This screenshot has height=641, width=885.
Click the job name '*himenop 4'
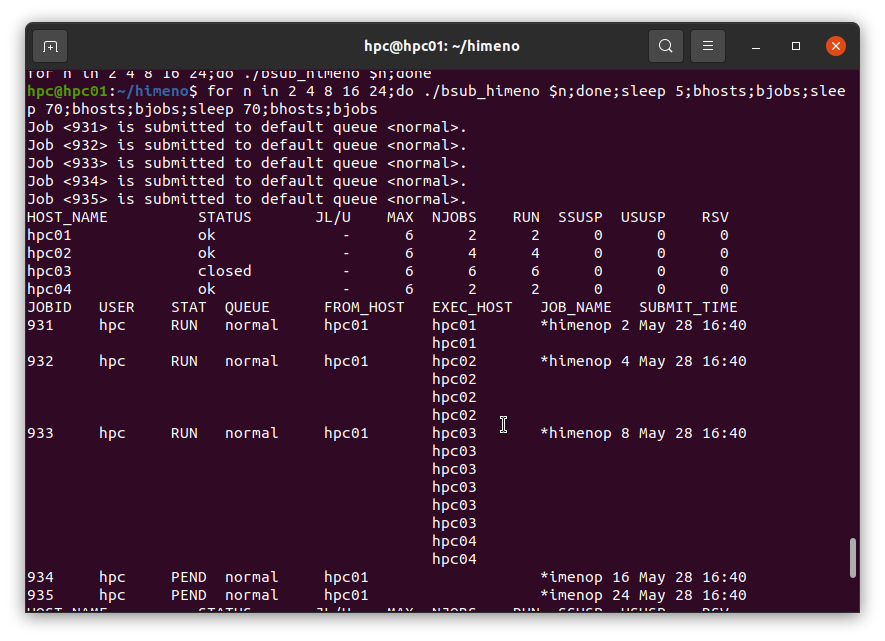585,362
